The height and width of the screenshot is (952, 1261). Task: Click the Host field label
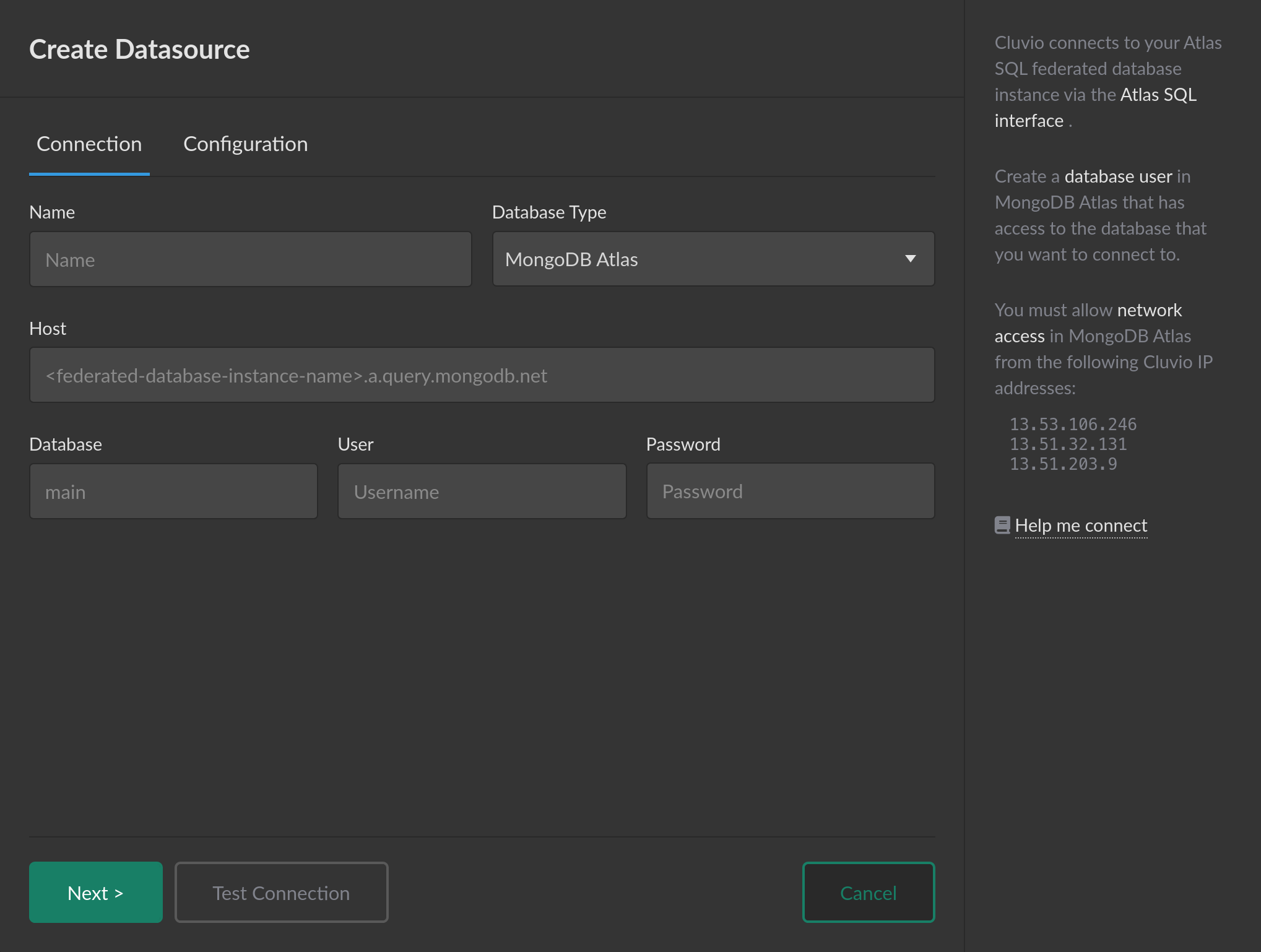click(48, 329)
